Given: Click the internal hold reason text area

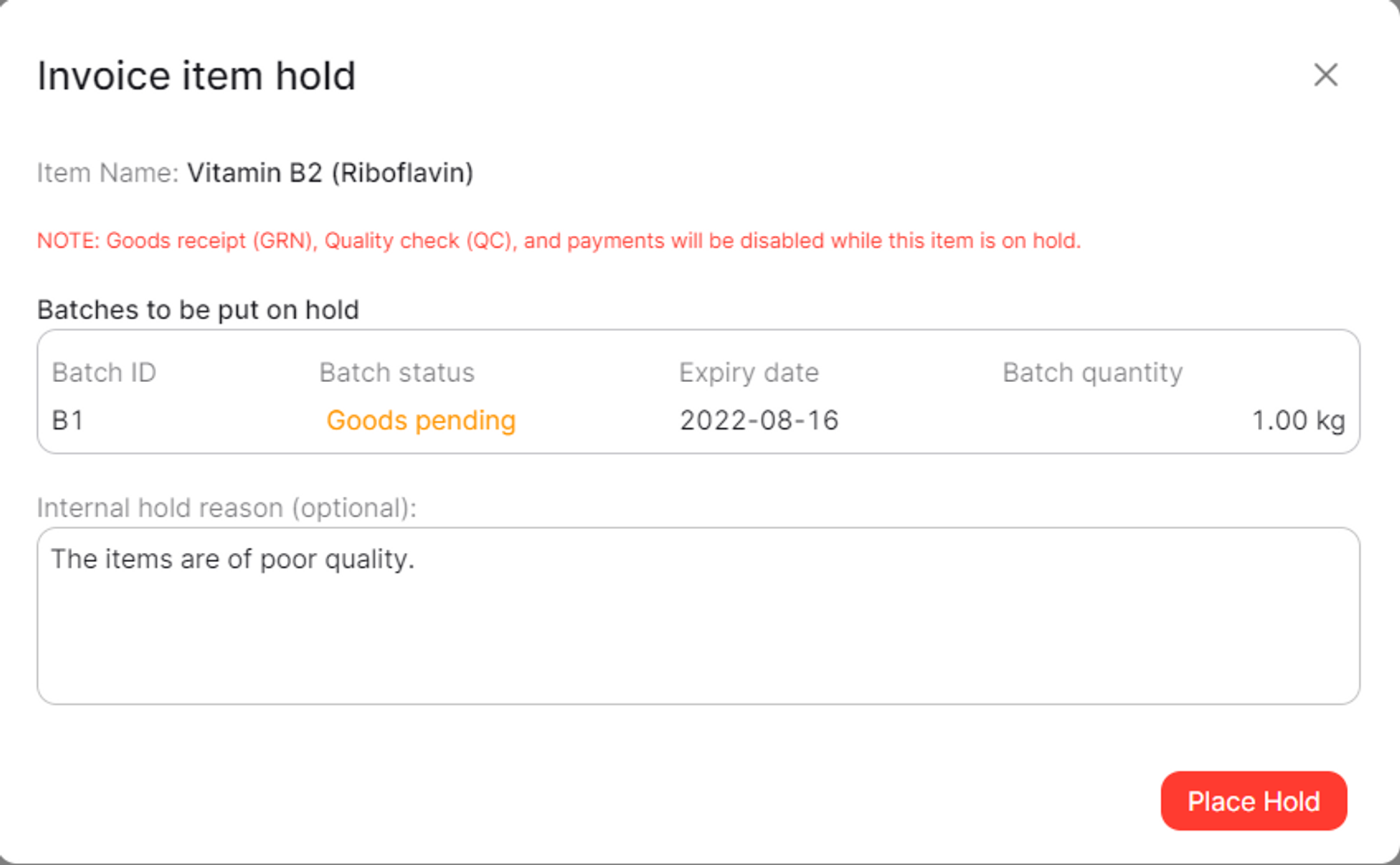Looking at the screenshot, I should point(700,616).
